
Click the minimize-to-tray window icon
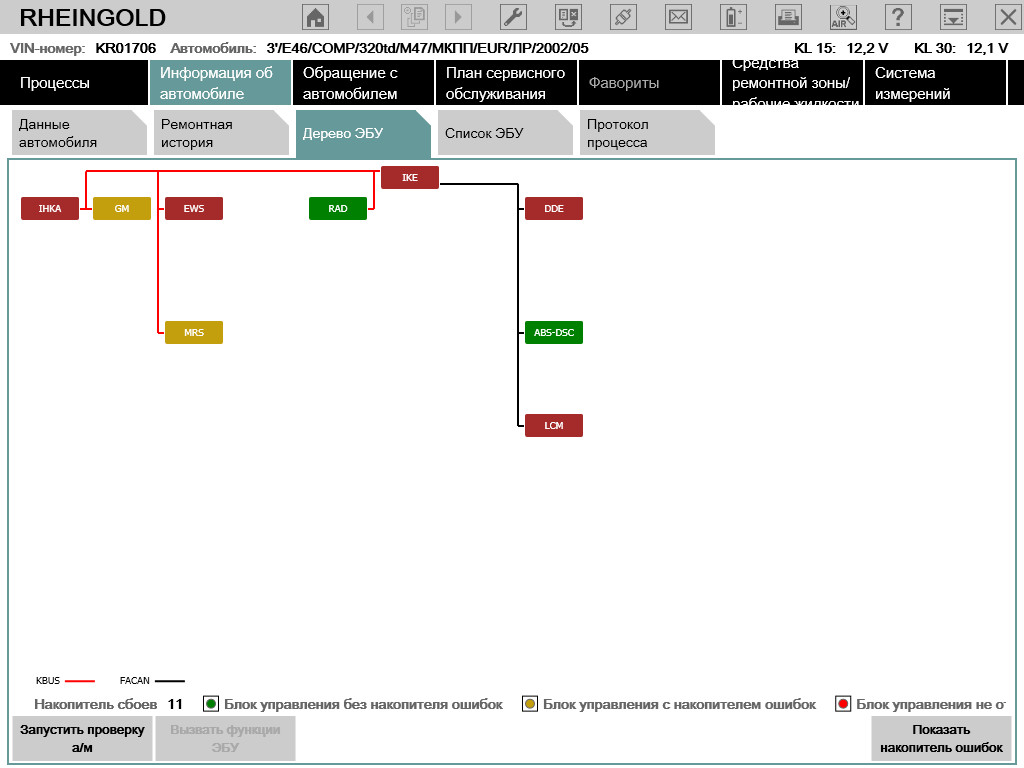click(x=953, y=17)
